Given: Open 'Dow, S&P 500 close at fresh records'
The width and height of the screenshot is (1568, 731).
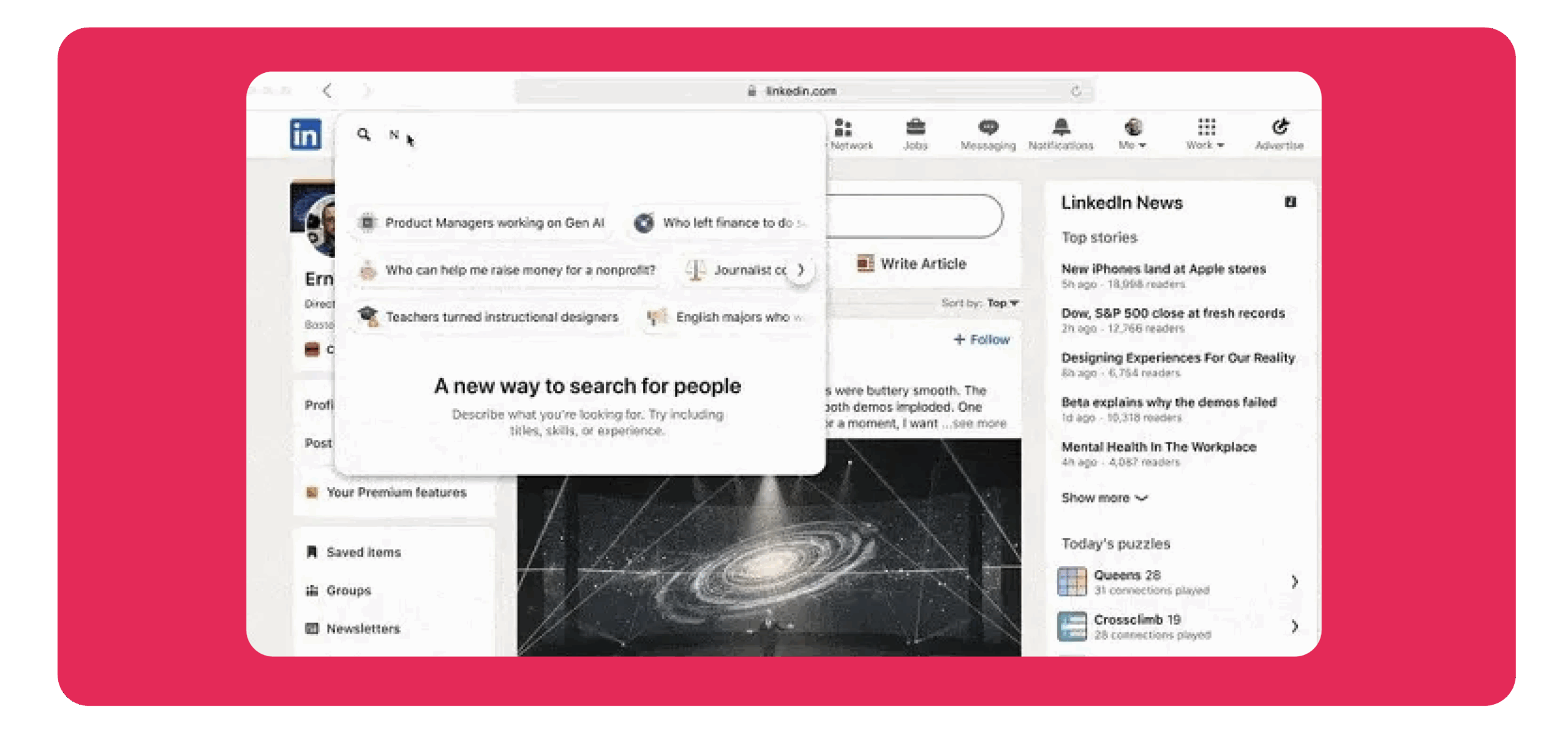Looking at the screenshot, I should (1172, 313).
